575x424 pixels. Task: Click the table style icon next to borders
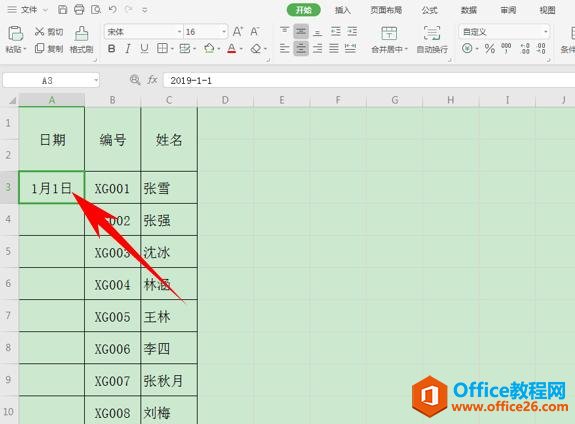pos(185,48)
